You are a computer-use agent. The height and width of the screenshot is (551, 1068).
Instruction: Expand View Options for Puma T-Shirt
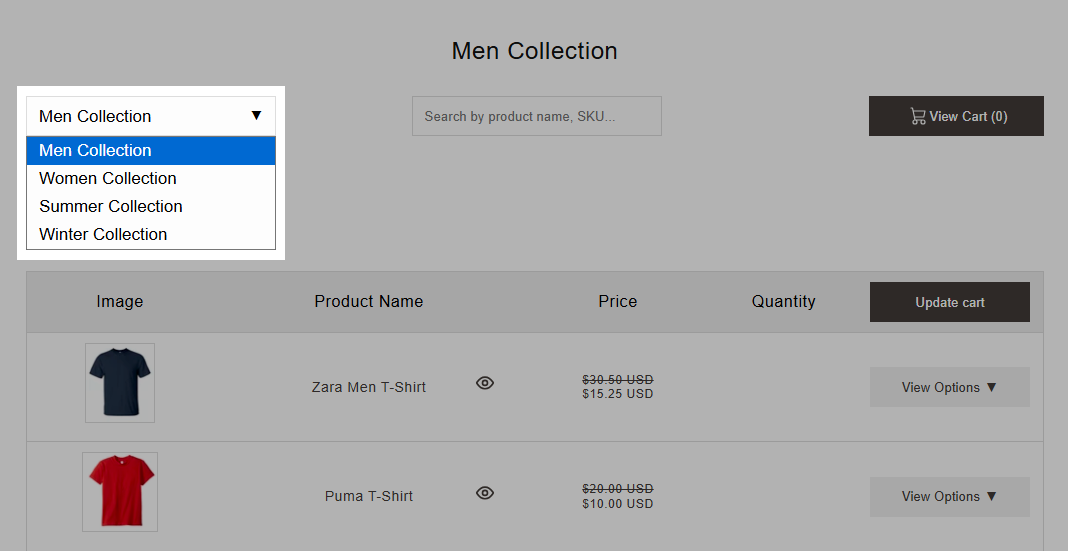click(x=949, y=497)
